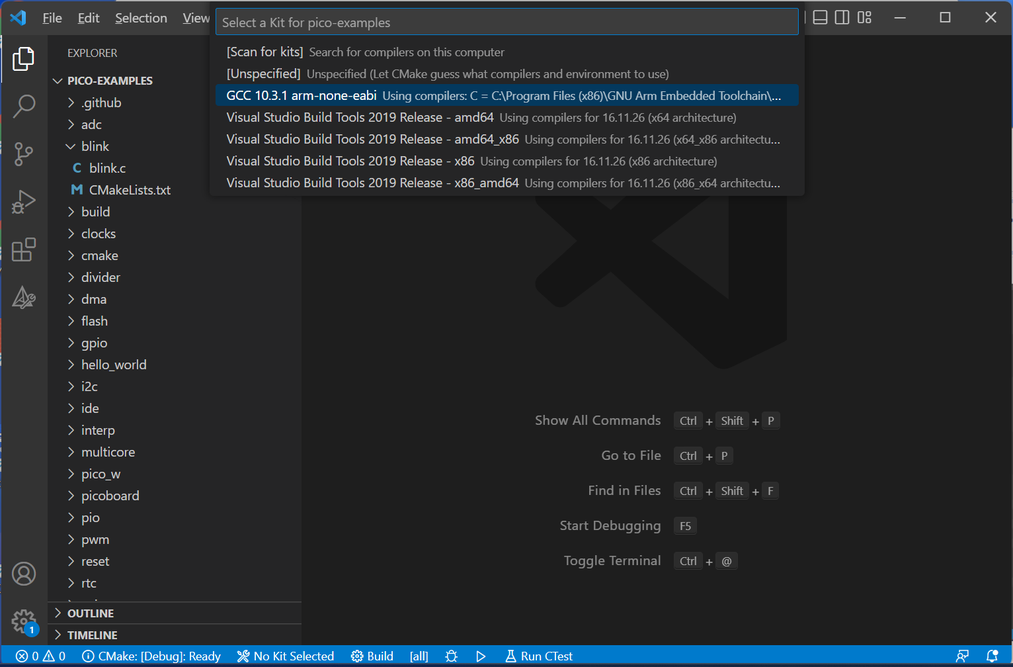Select the GCC 10.3.1 arm-none-eabi kit
1013x667 pixels.
(507, 96)
